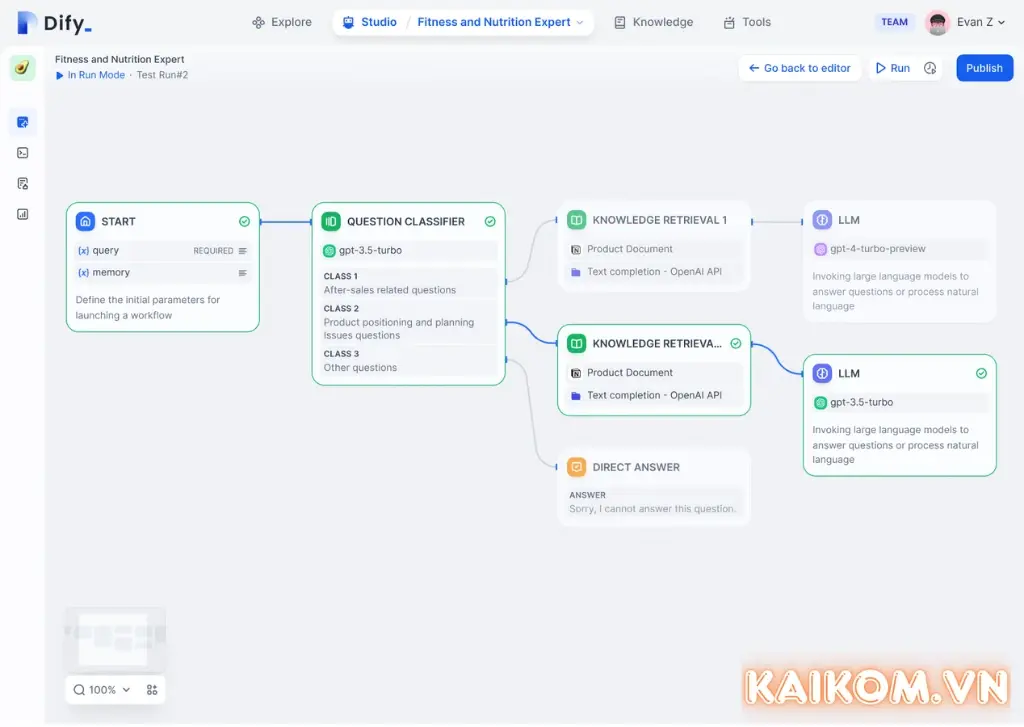The image size is (1024, 727).
Task: Click the gpt-3.5-turbo LLM node status checkmark
Action: coord(981,373)
